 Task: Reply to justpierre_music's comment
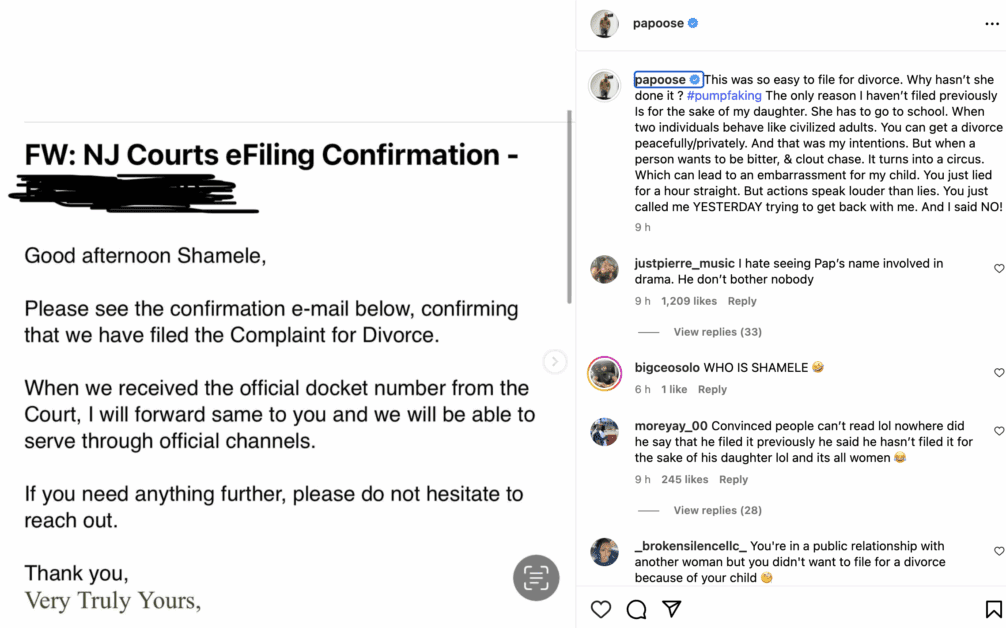[x=742, y=301]
